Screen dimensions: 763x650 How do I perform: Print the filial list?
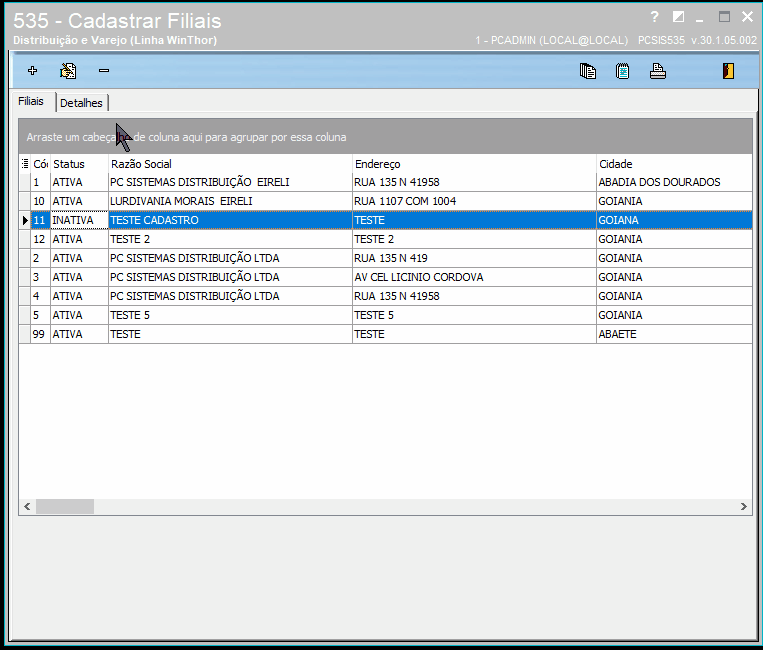tap(657, 71)
